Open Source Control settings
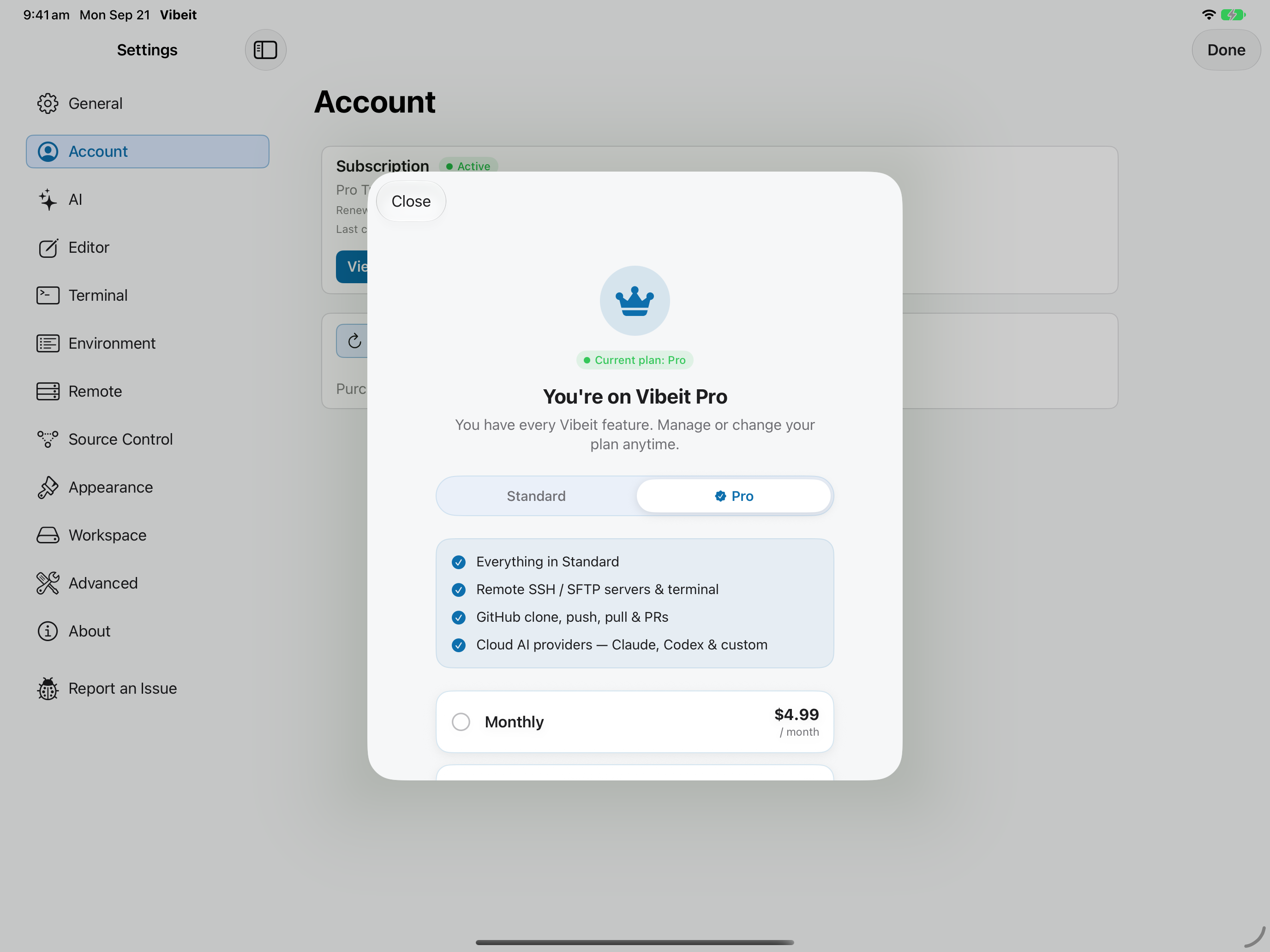Viewport: 1270px width, 952px height. coord(148,440)
